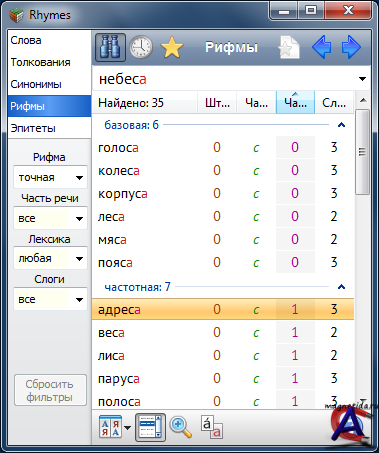This screenshot has width=379, height=453.
Task: Click the binoculars search icon
Action: coord(110,47)
